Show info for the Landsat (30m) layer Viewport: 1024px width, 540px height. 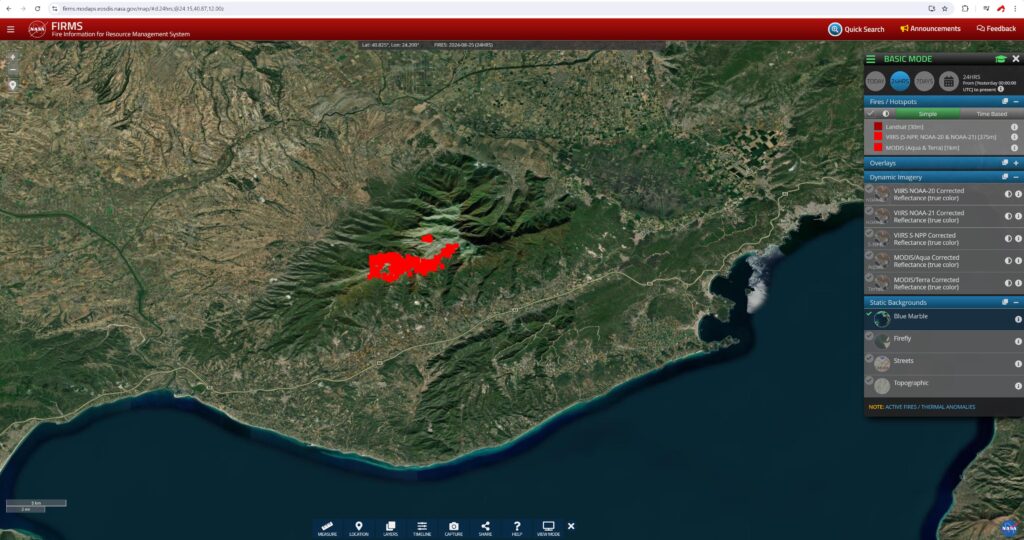tap(1014, 127)
